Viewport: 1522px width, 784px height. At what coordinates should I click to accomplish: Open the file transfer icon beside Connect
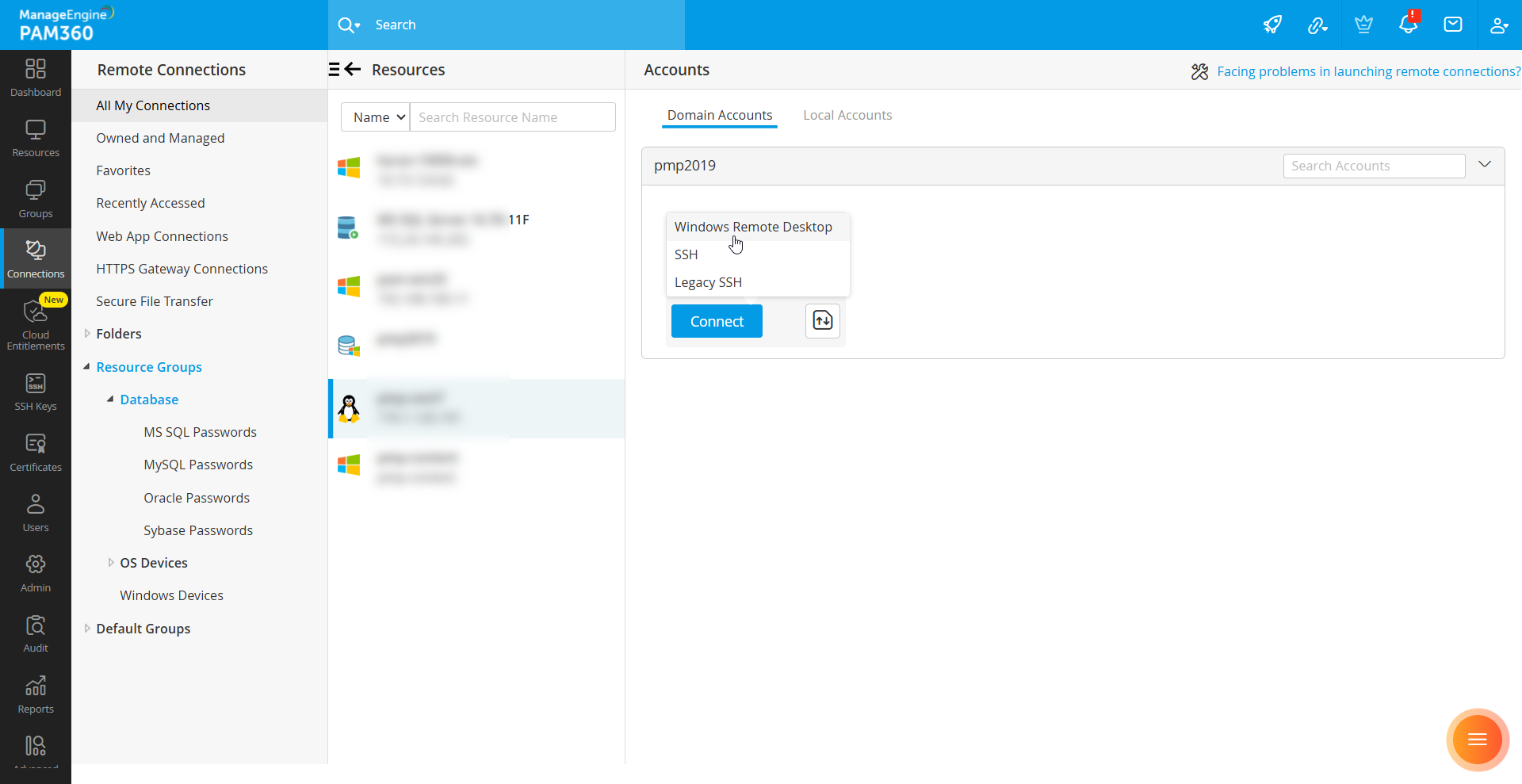point(822,321)
